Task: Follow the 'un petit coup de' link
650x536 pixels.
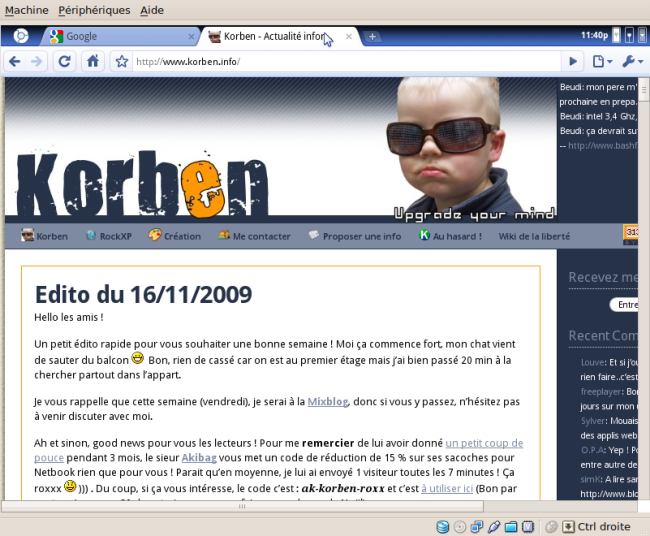Action: 484,443
